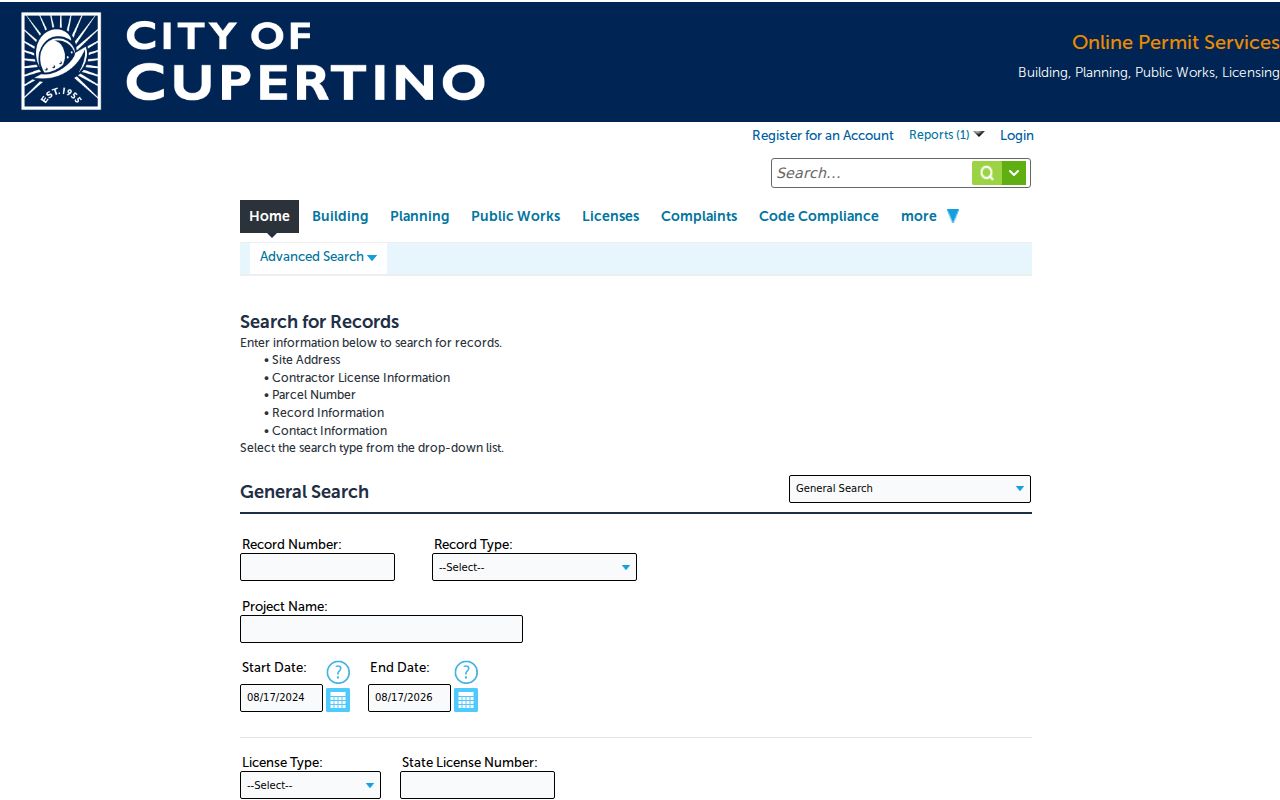The image size is (1280, 800).
Task: Go to the Complaints tab
Action: point(699,216)
